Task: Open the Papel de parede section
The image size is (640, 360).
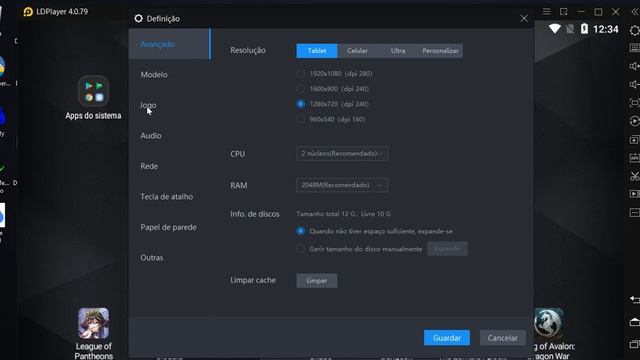Action: (x=169, y=227)
